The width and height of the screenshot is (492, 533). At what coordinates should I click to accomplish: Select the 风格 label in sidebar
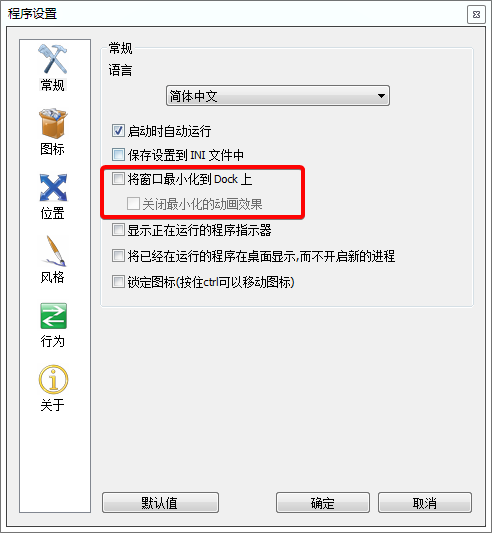(52, 277)
